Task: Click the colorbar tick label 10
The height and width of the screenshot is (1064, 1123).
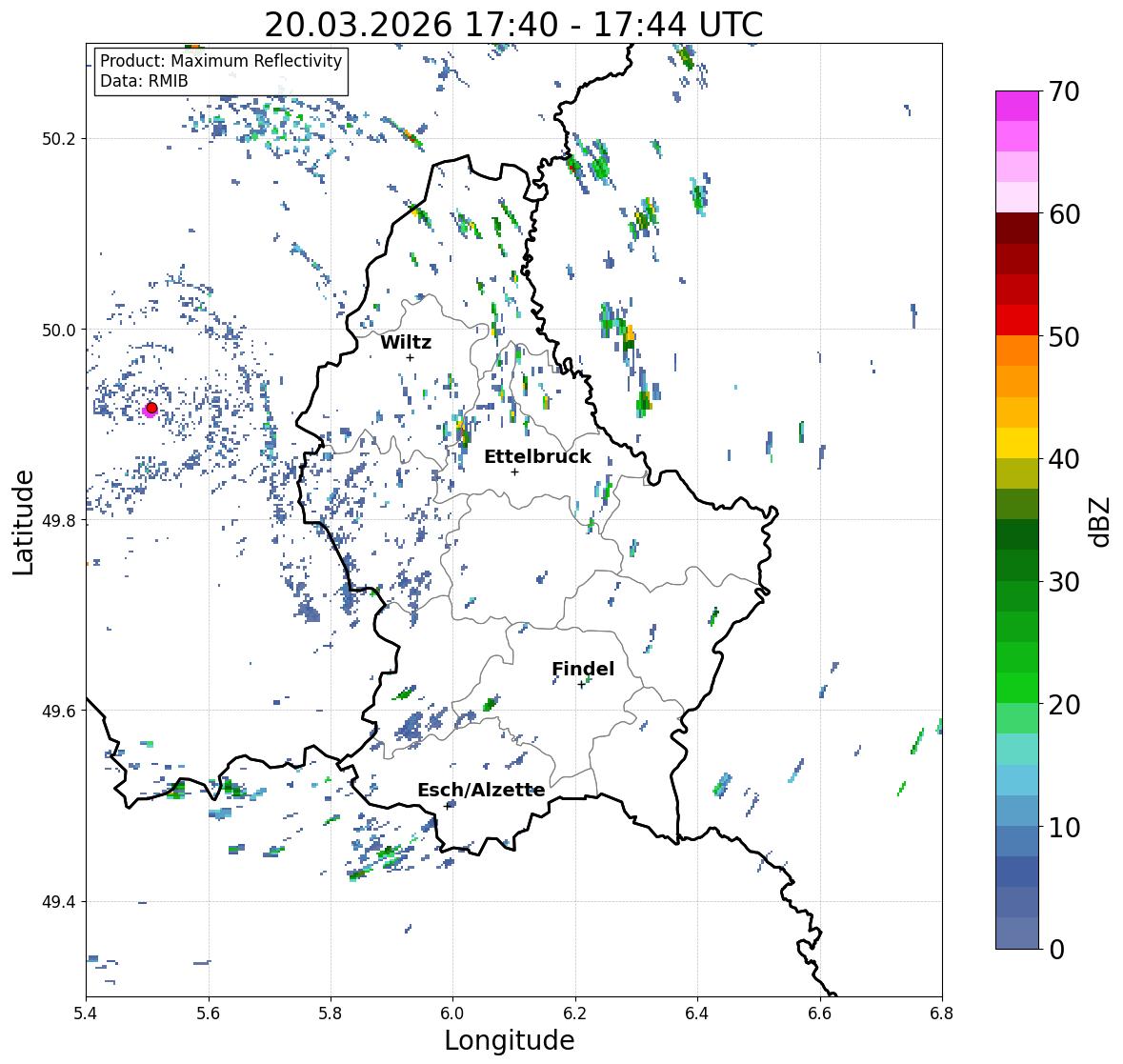Action: point(1064,827)
